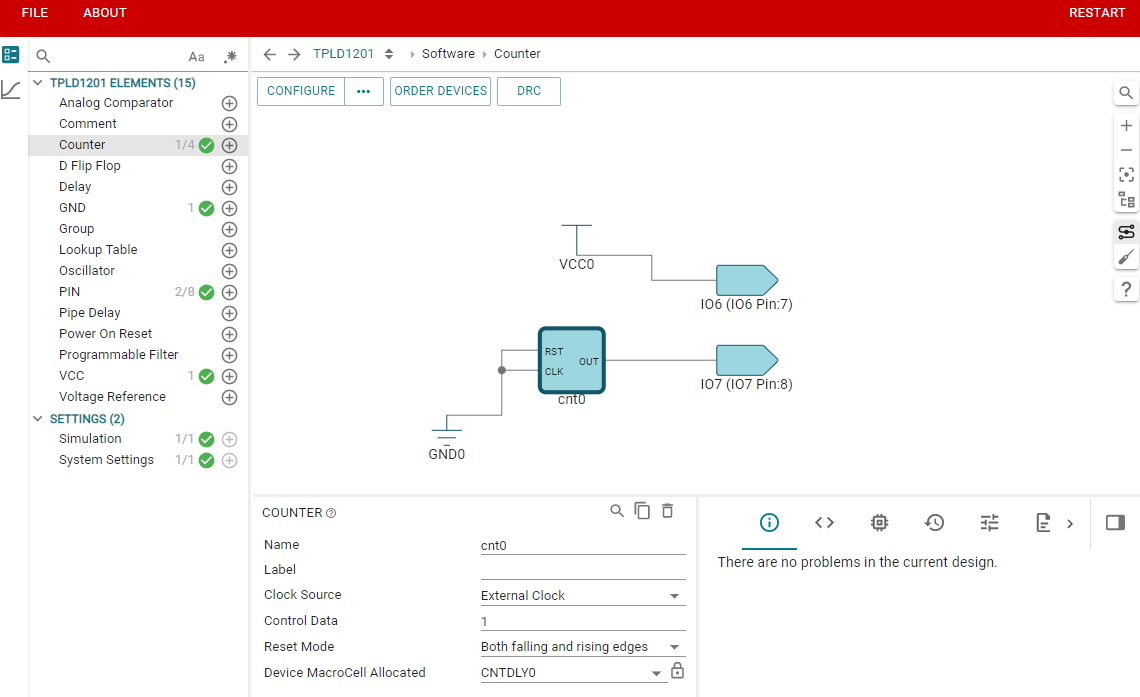The height and width of the screenshot is (697, 1140).
Task: Open the FILE menu
Action: [x=35, y=13]
